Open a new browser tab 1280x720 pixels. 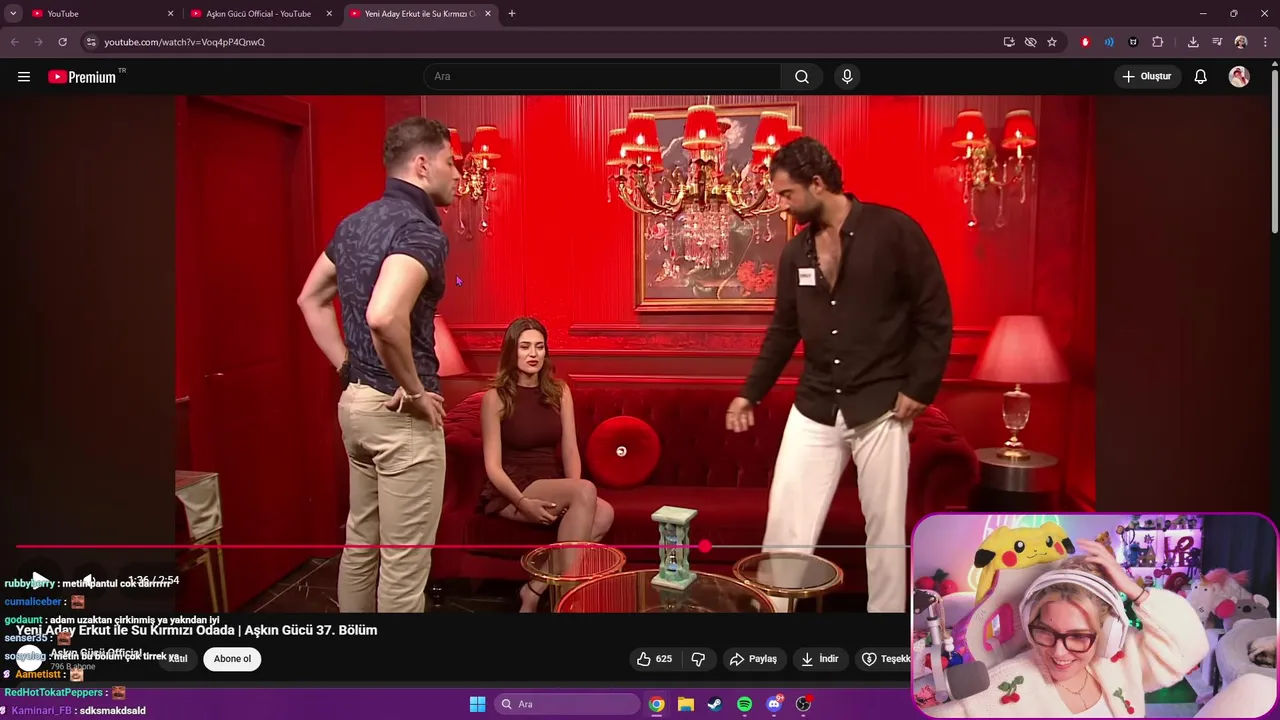click(512, 14)
